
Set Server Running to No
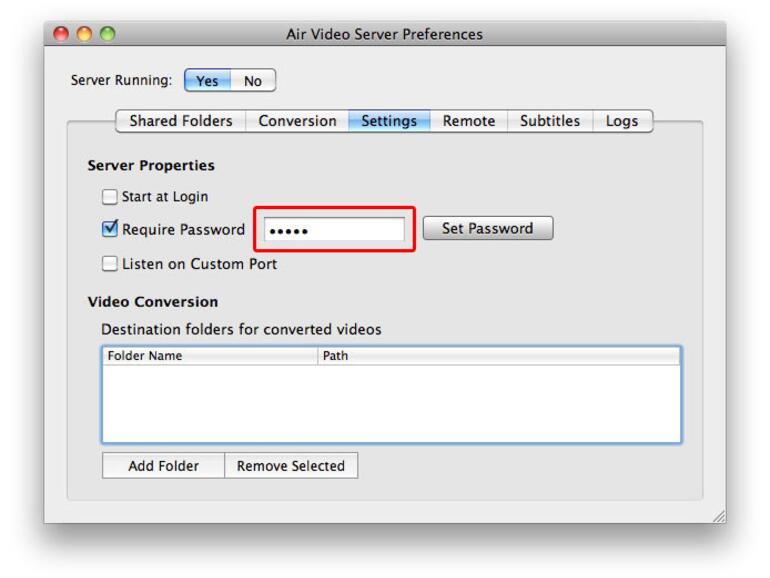(x=253, y=81)
